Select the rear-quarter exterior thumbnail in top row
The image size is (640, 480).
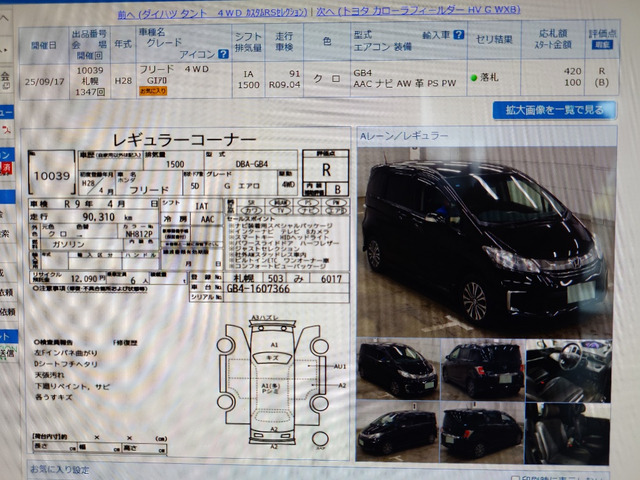tap(482, 366)
